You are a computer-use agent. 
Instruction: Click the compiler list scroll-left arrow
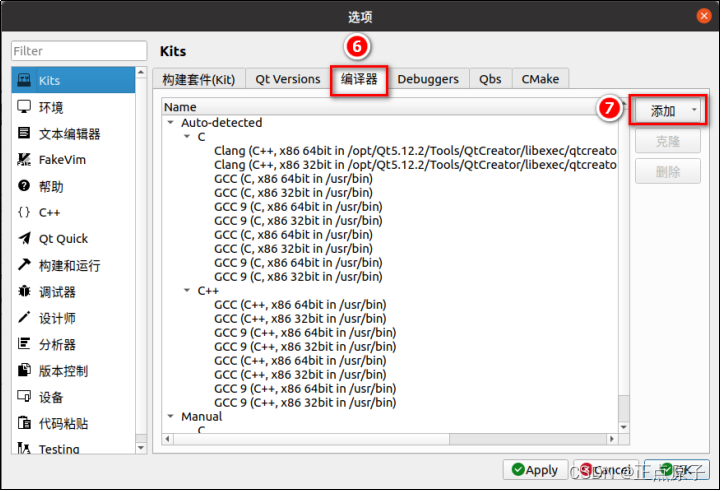click(167, 439)
